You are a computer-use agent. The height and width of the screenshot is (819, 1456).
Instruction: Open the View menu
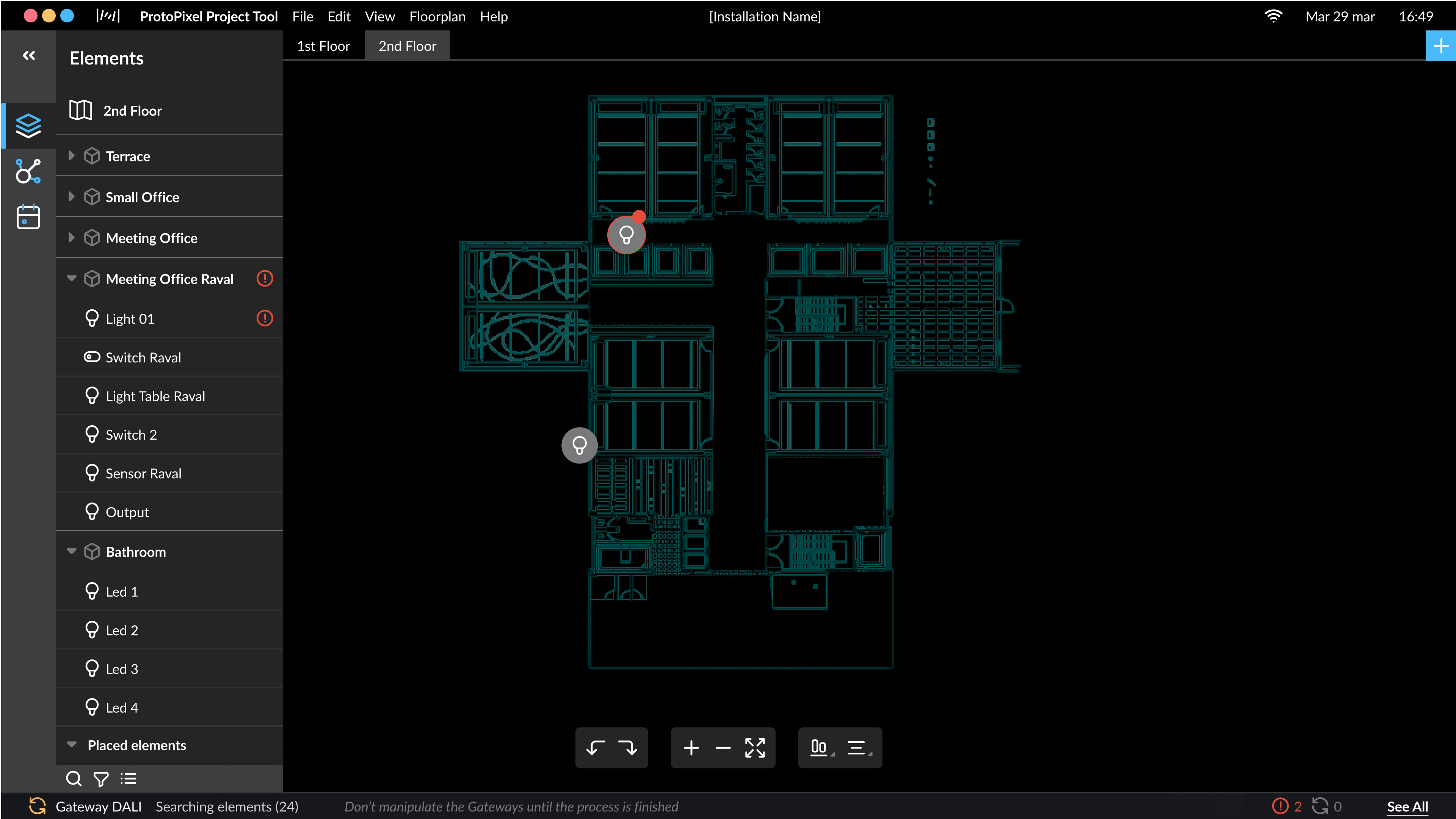379,16
